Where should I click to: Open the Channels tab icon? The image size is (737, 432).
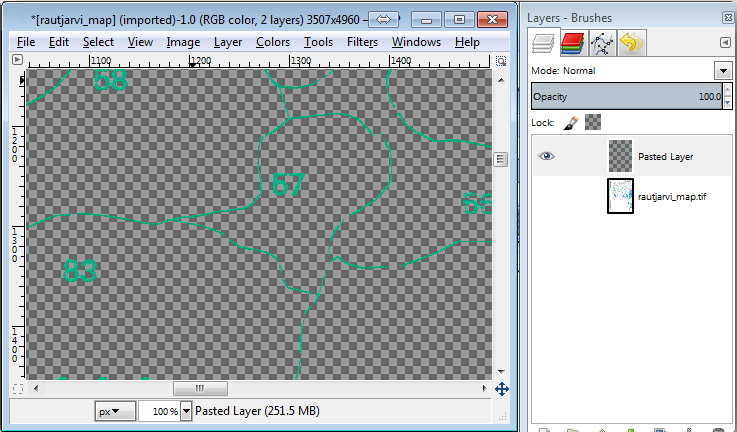click(x=573, y=42)
